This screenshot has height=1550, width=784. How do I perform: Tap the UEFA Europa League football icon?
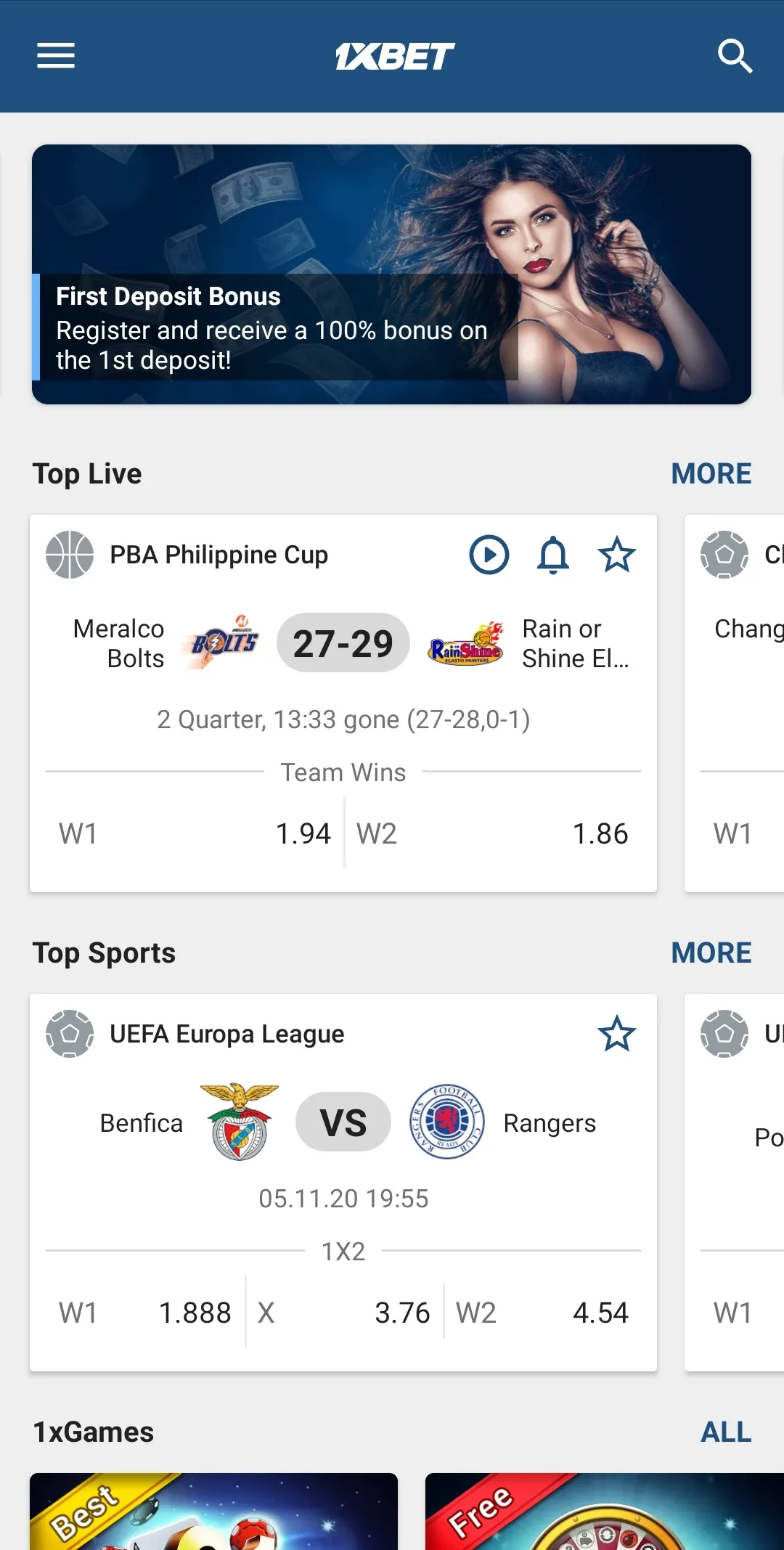[x=70, y=1034]
